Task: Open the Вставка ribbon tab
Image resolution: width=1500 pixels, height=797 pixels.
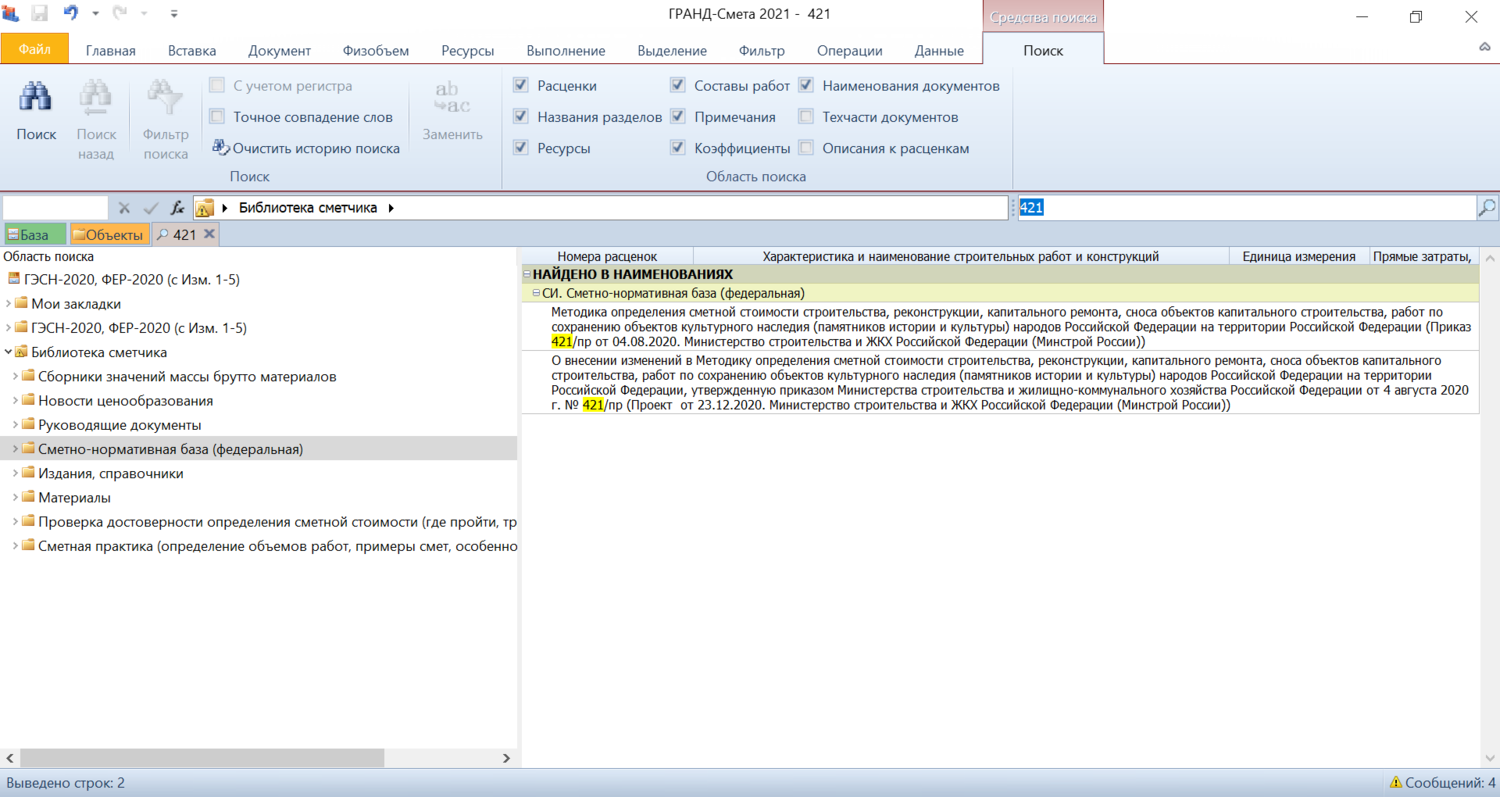Action: pos(192,51)
